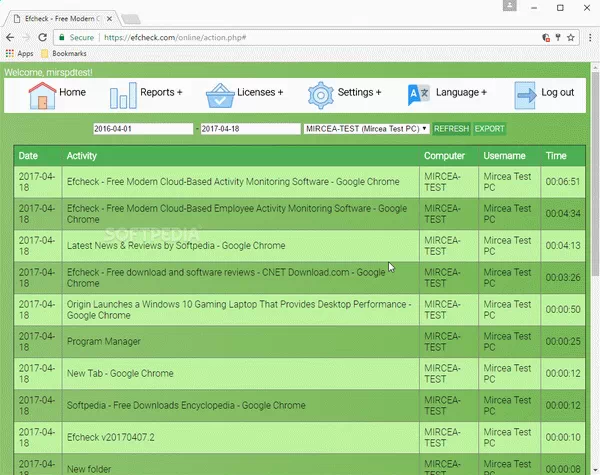
Task: Click the Settings gear icon
Action: [x=320, y=95]
